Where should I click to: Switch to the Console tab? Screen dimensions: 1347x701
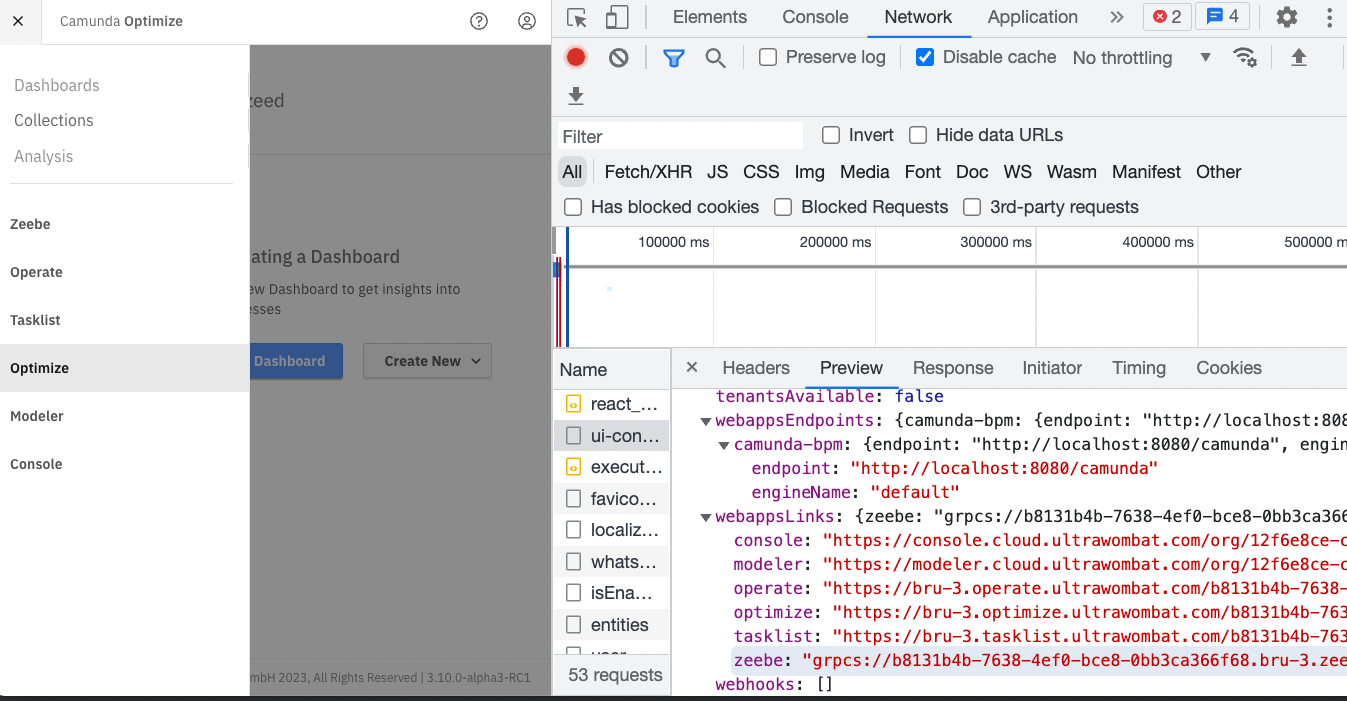click(815, 17)
